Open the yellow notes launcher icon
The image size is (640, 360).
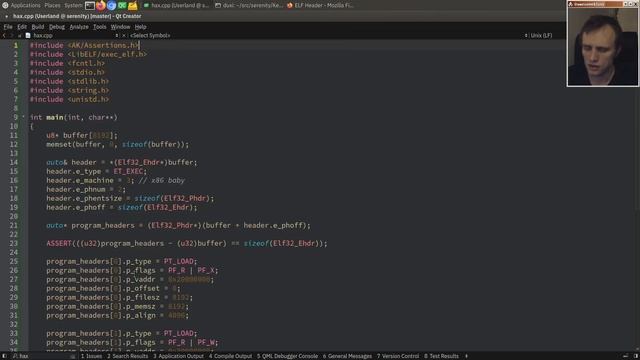click(133, 6)
